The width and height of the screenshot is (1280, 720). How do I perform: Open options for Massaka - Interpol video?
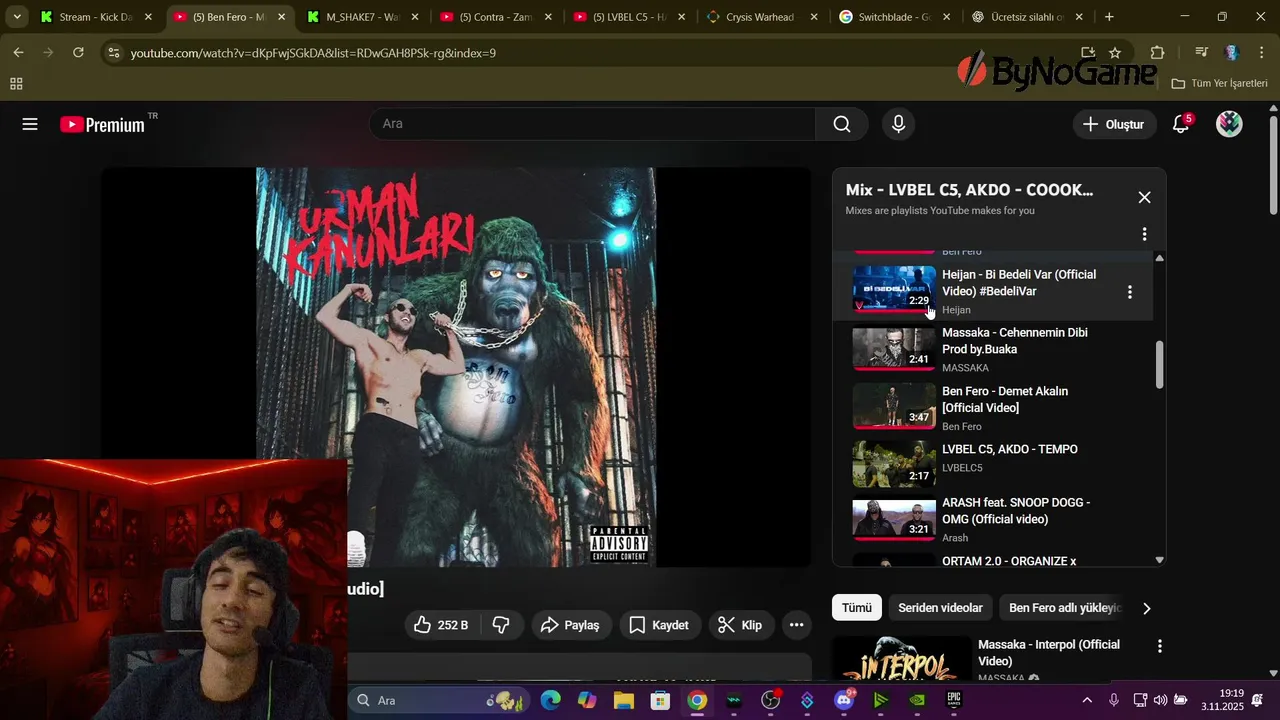[1160, 647]
